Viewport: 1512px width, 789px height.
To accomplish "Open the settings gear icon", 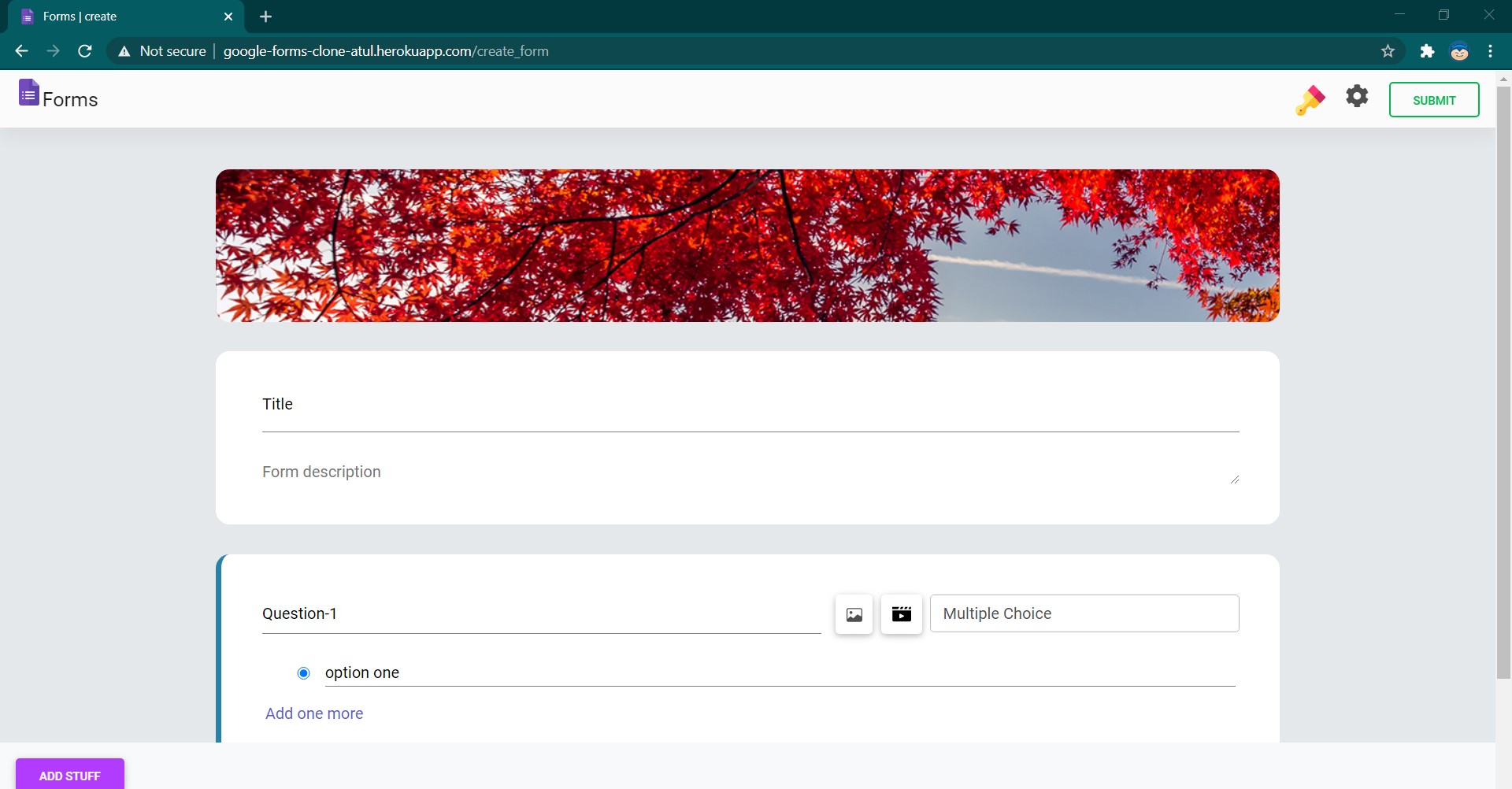I will (x=1357, y=97).
